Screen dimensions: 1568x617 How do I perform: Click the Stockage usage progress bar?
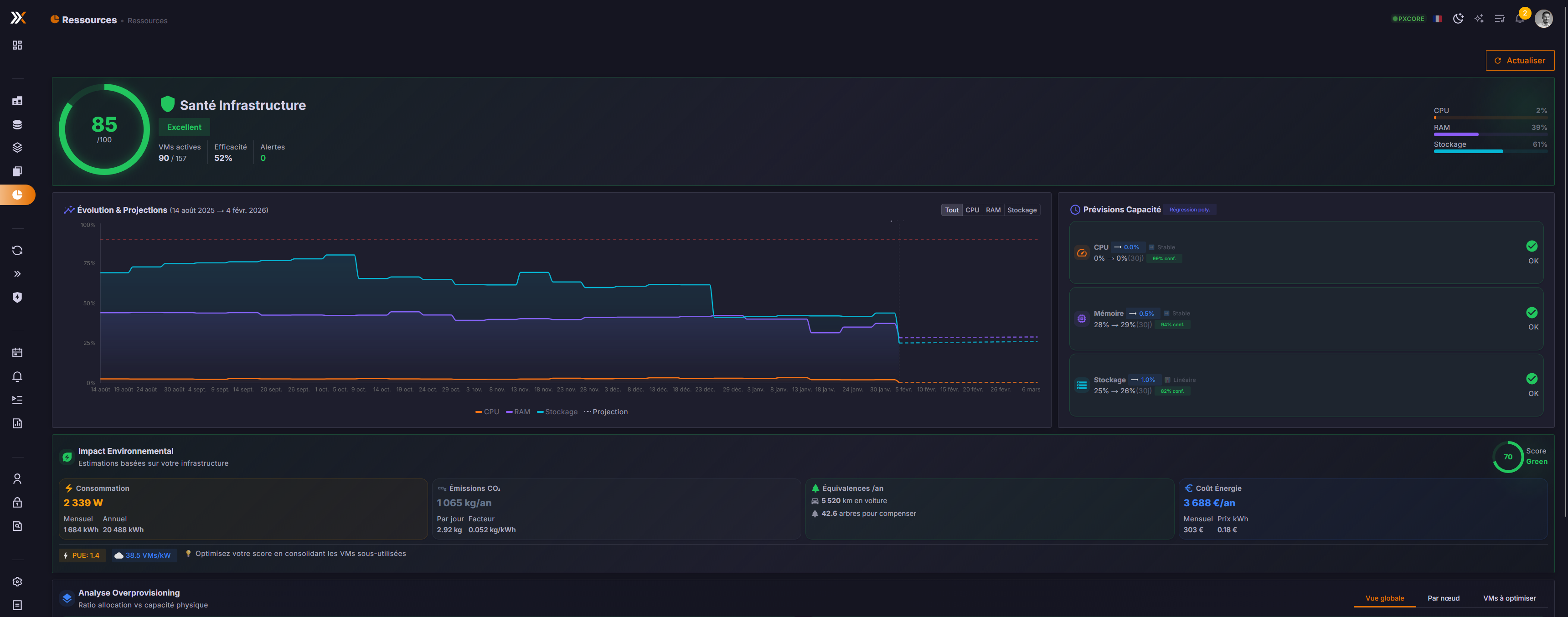point(1490,151)
